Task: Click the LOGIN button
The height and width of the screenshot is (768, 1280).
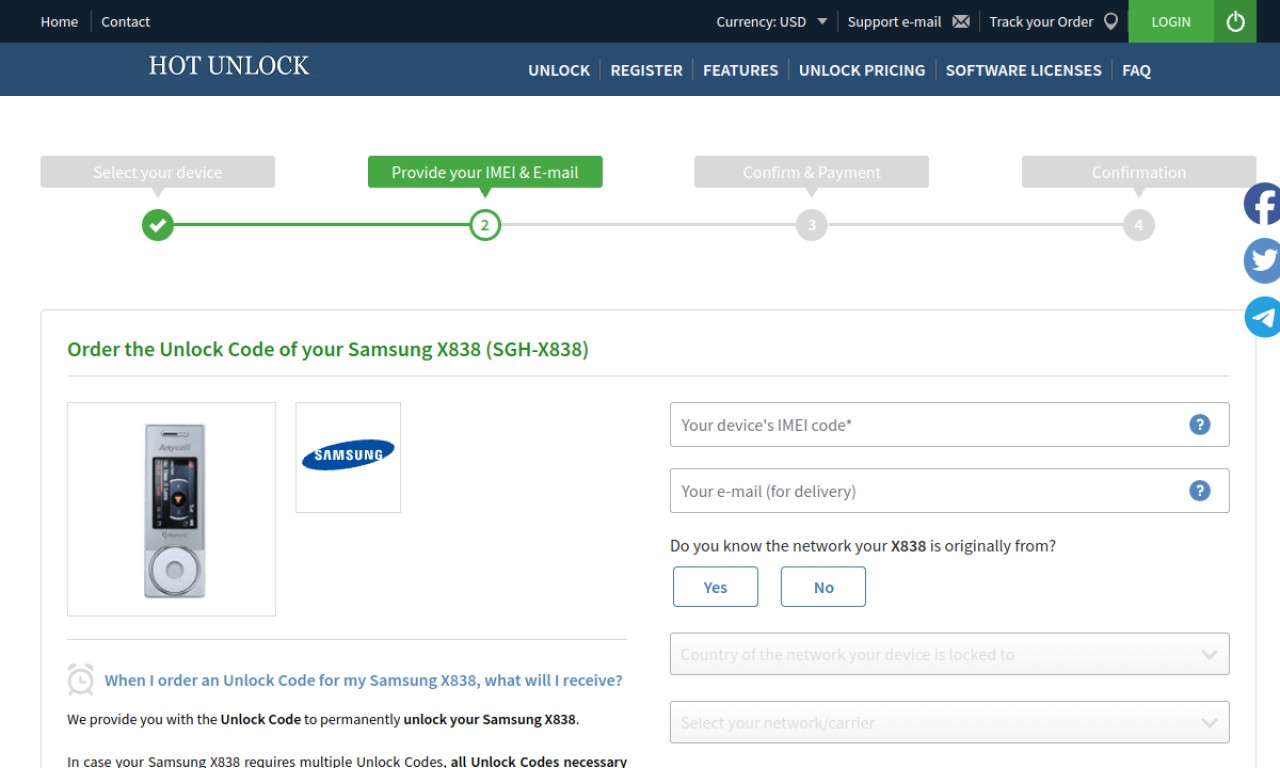Action: (x=1171, y=21)
